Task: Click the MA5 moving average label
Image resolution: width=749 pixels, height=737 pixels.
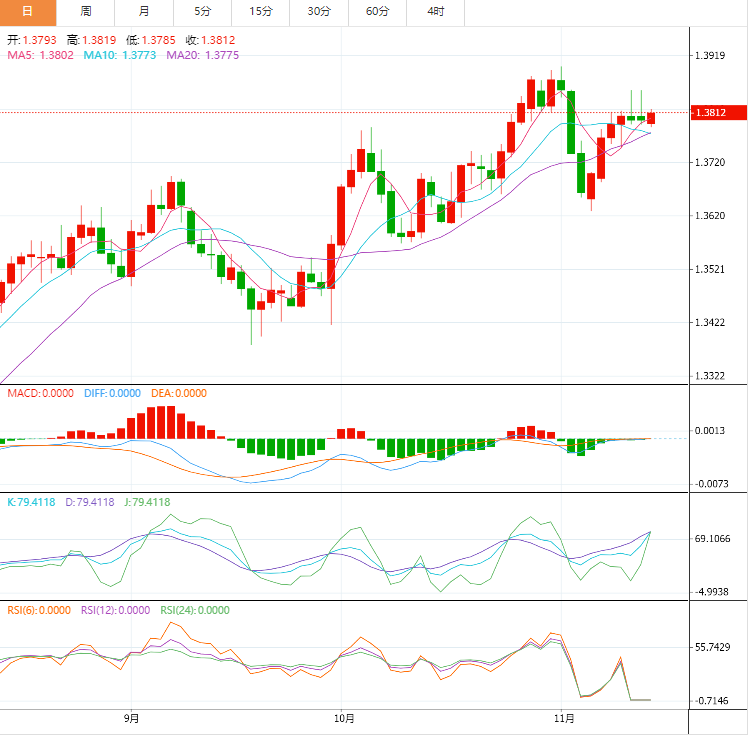Action: pos(38,56)
